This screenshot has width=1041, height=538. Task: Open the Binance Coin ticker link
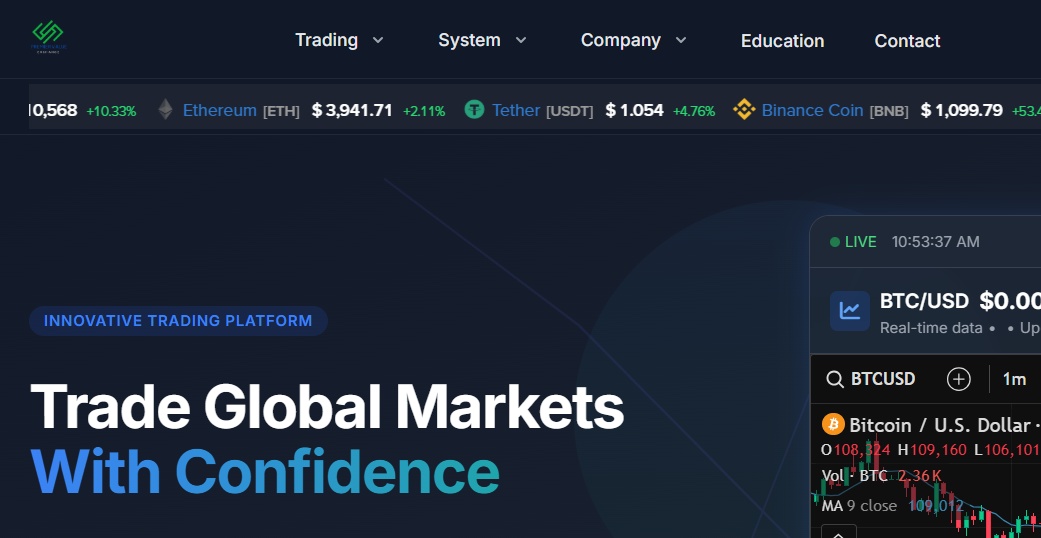pos(812,110)
